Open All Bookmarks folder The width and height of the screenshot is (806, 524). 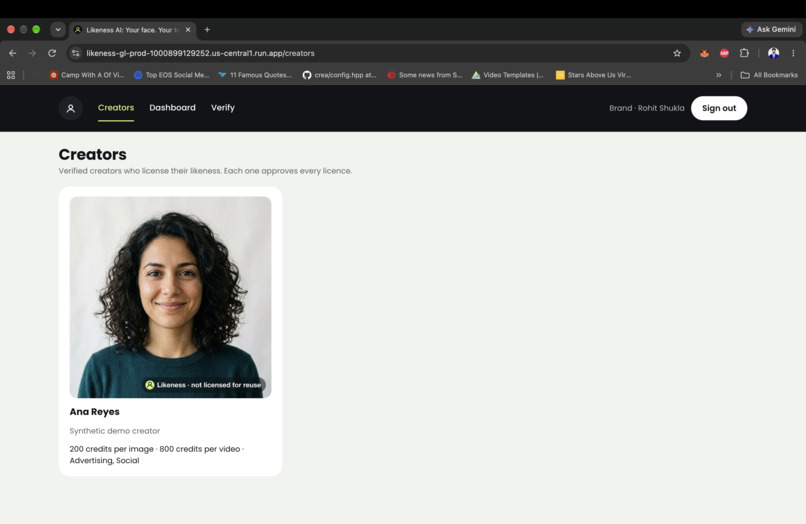pyautogui.click(x=769, y=75)
